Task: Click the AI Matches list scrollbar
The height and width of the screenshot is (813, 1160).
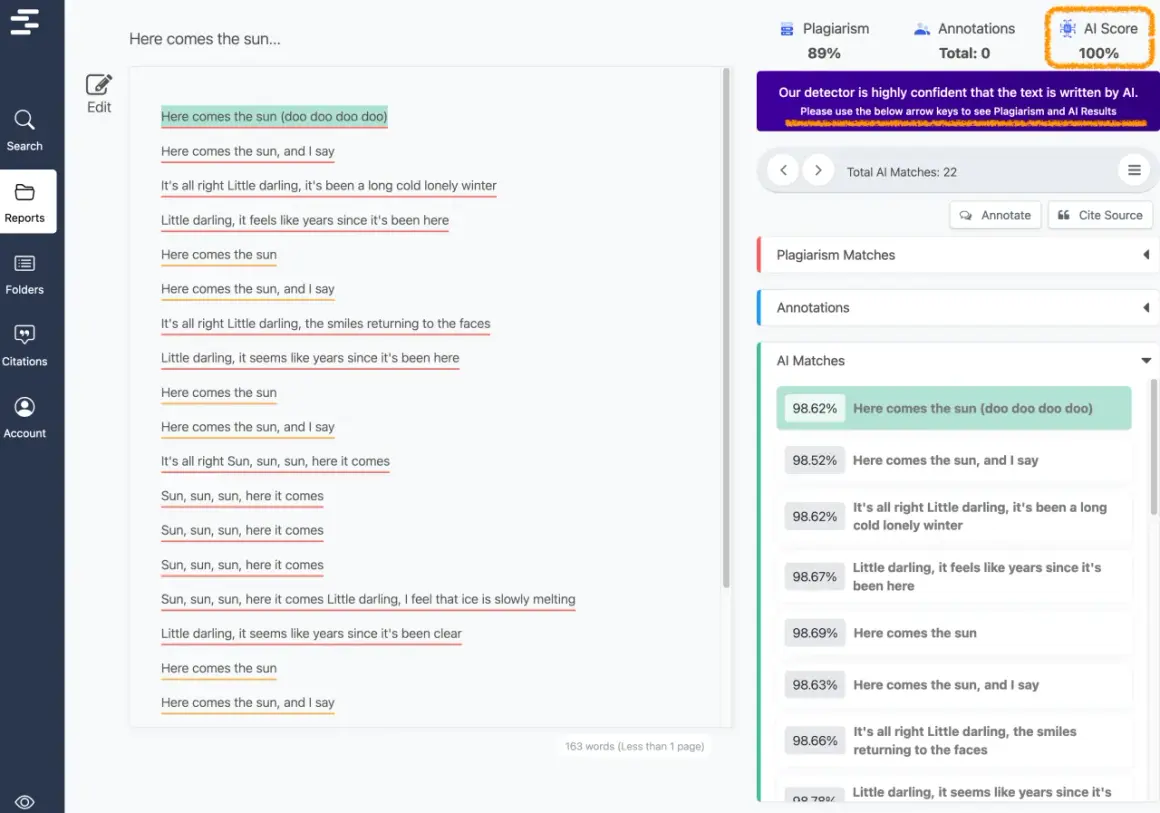Action: pyautogui.click(x=1153, y=446)
